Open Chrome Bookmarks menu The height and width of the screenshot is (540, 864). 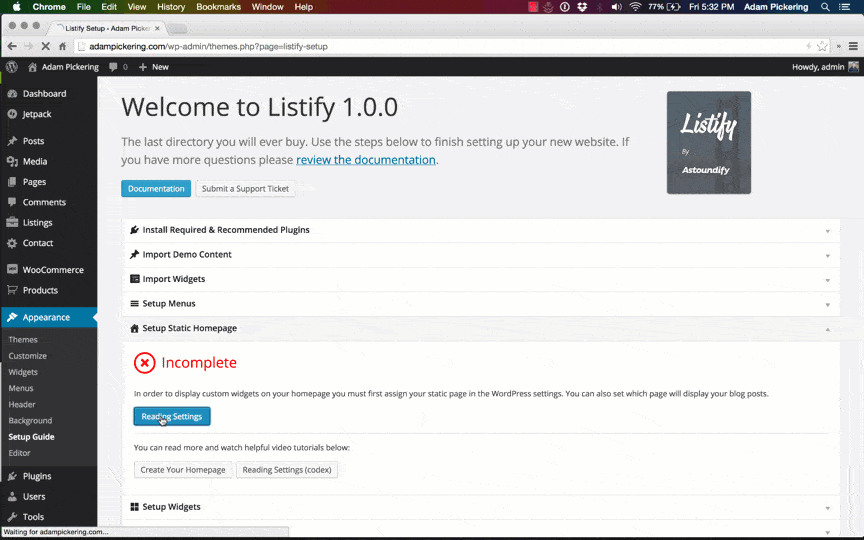pyautogui.click(x=218, y=7)
